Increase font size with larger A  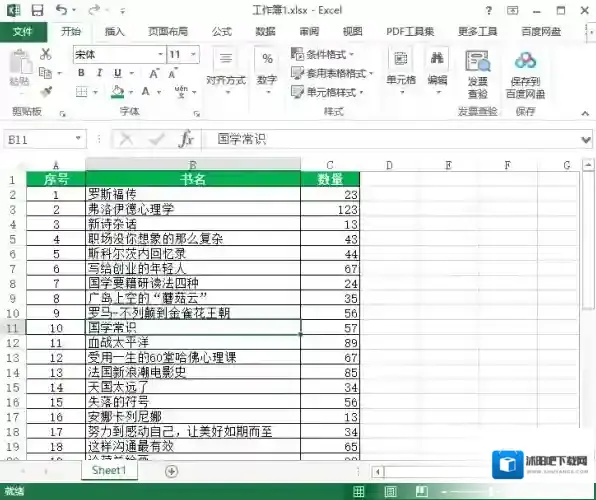point(154,73)
